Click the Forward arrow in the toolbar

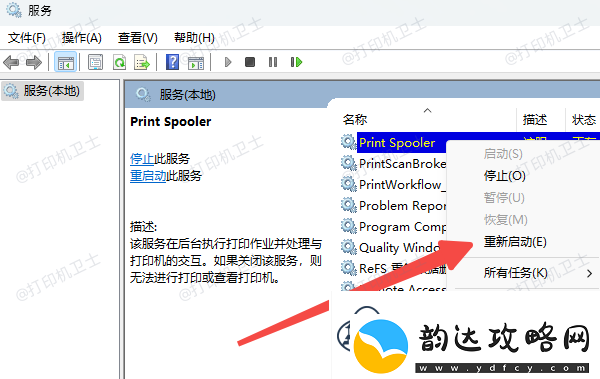coord(34,62)
